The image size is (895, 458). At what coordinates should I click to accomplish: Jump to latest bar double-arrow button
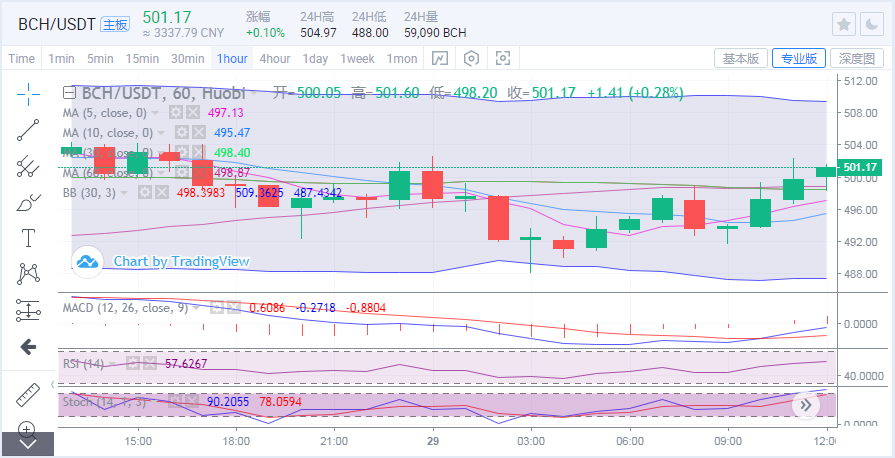tap(806, 405)
